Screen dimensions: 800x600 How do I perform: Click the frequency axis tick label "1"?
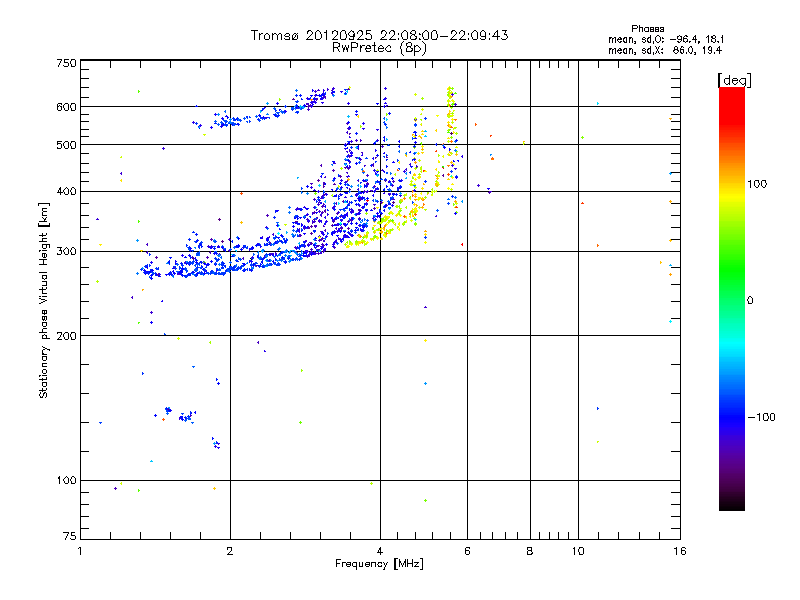80,551
